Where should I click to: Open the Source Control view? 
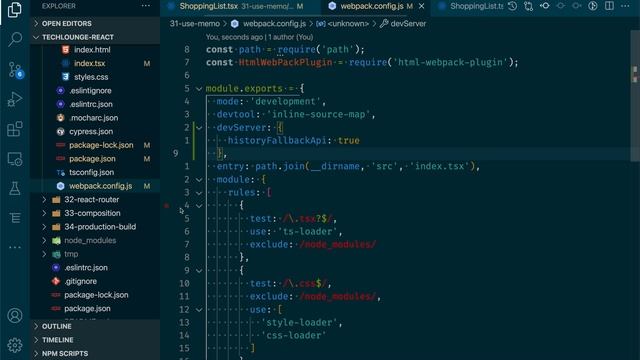point(16,70)
